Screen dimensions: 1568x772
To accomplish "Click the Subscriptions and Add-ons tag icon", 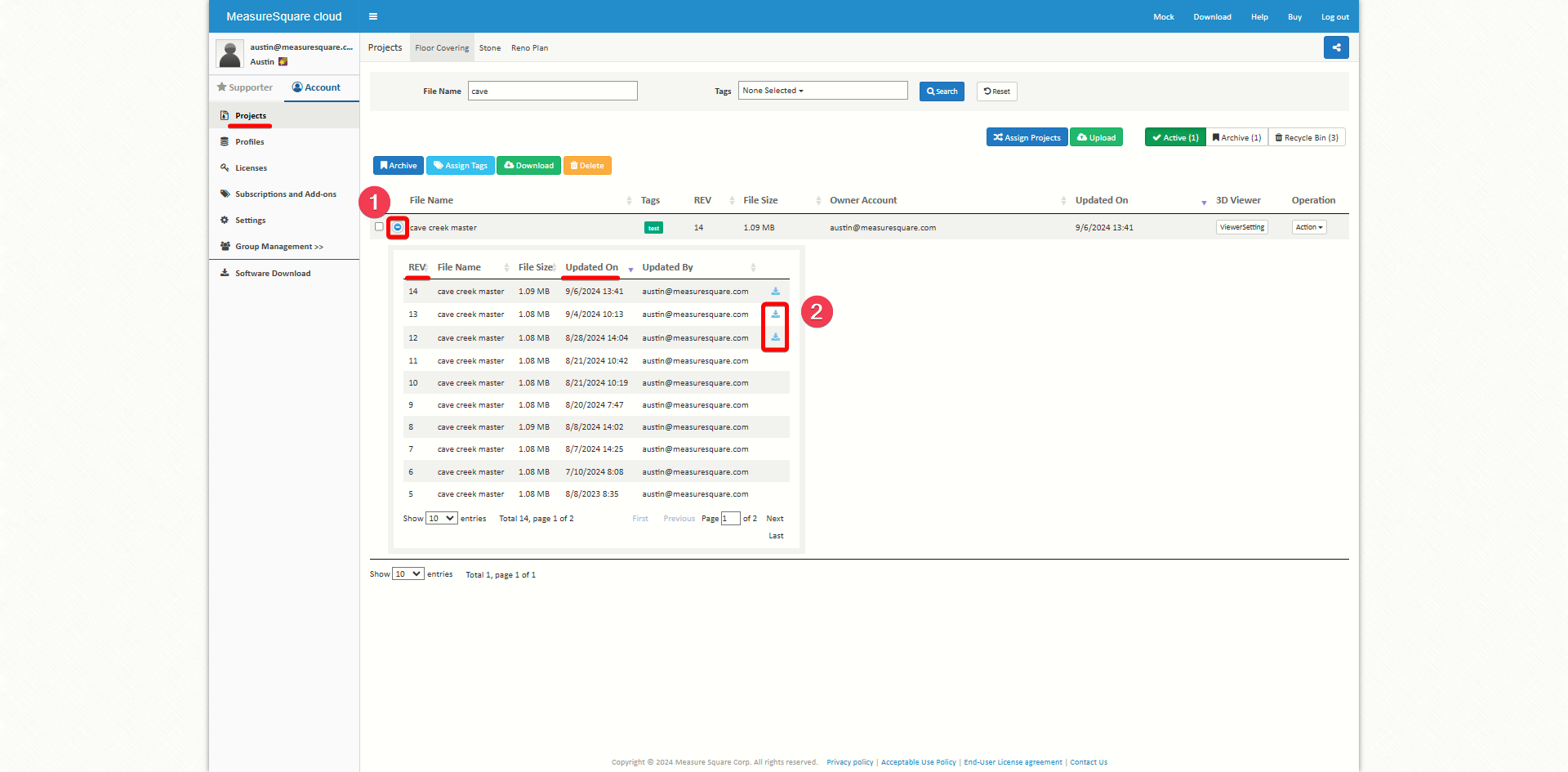I will tap(225, 194).
